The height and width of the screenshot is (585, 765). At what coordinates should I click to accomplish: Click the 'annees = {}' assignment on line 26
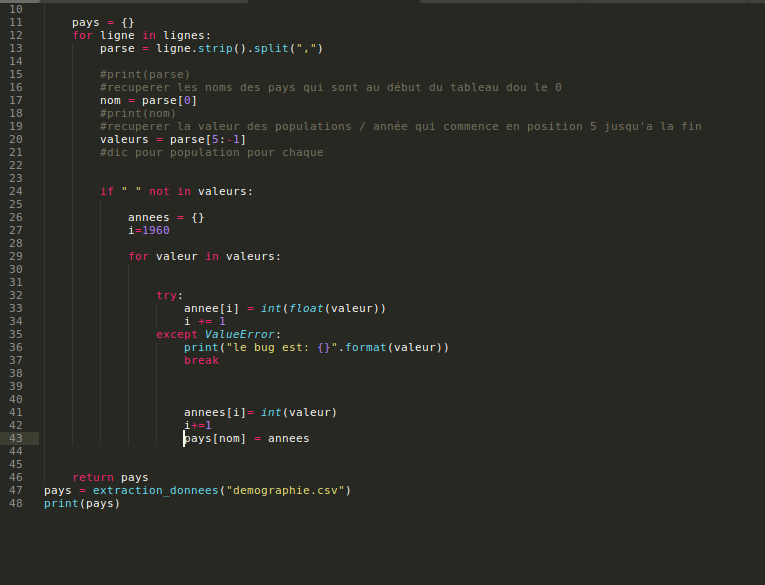point(166,218)
